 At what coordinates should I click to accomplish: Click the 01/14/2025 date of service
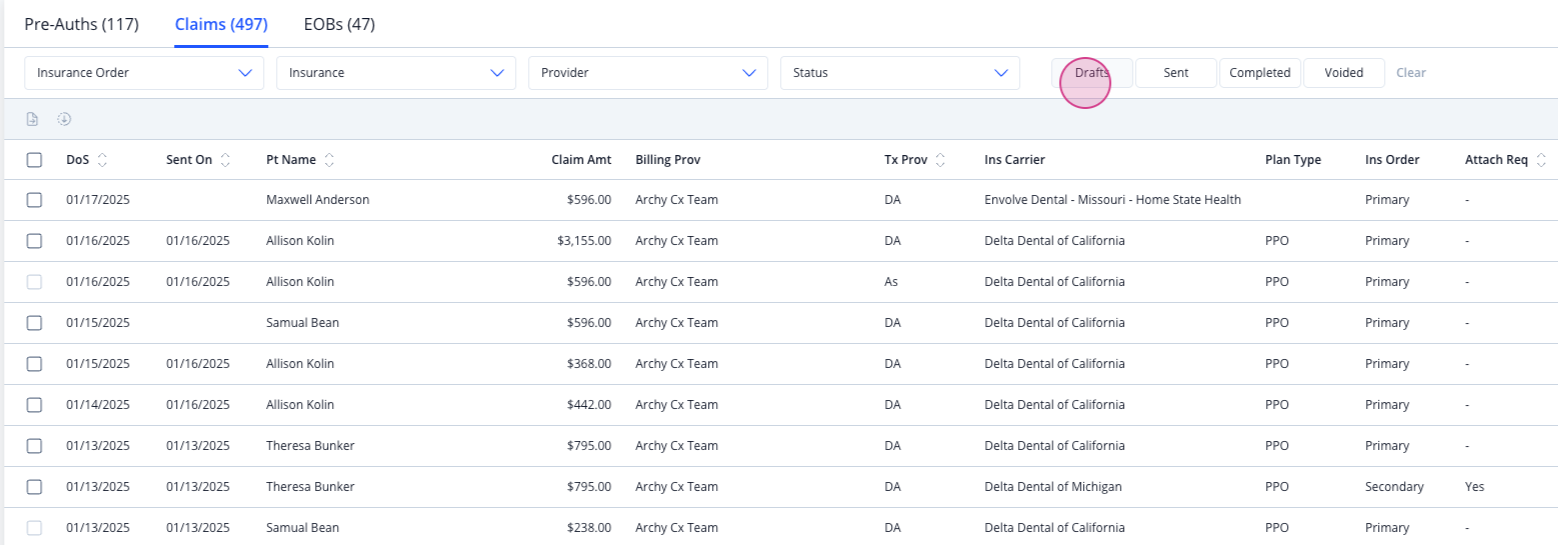(98, 405)
